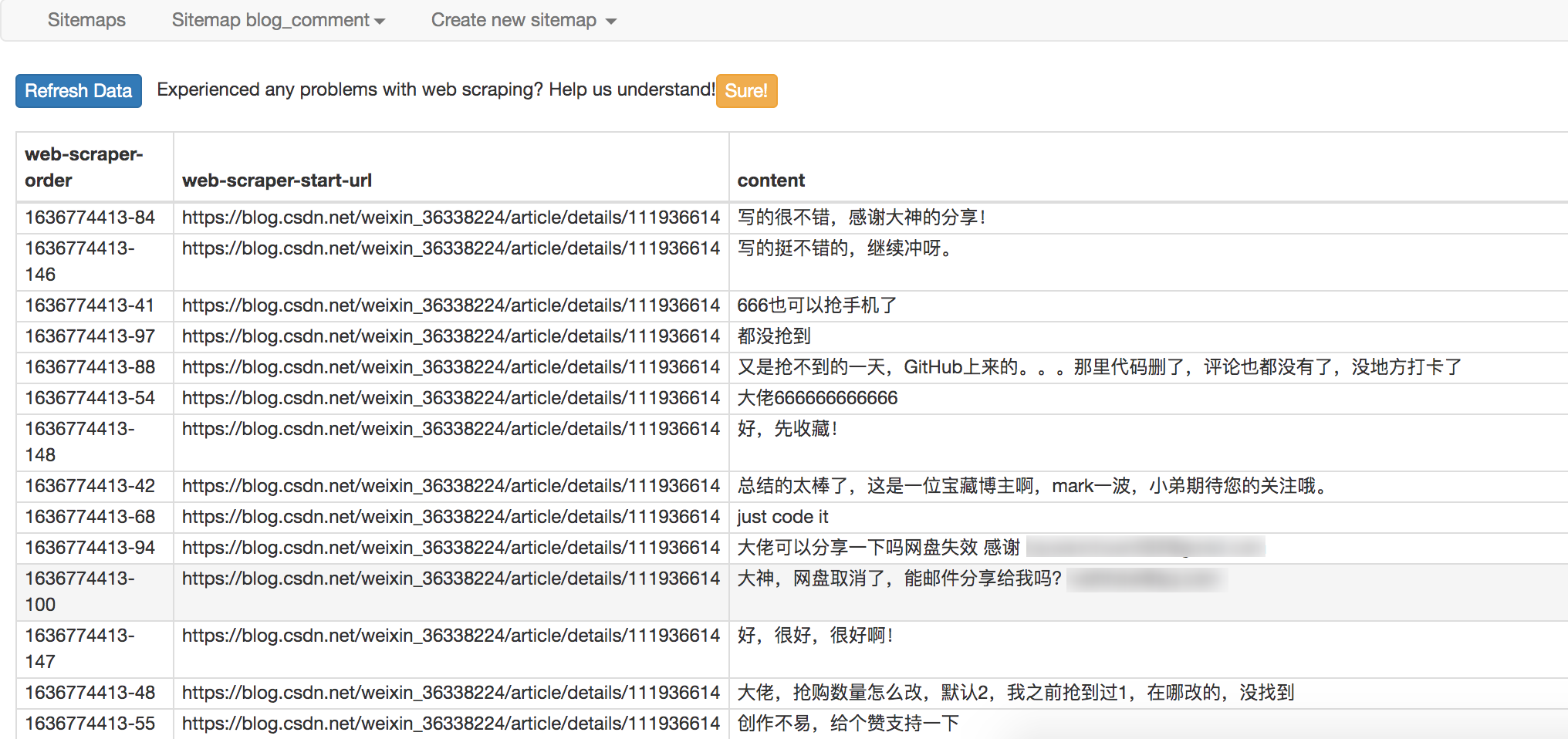Open the Sitemaps menu item
Viewport: 1568px width, 739px height.
86,20
